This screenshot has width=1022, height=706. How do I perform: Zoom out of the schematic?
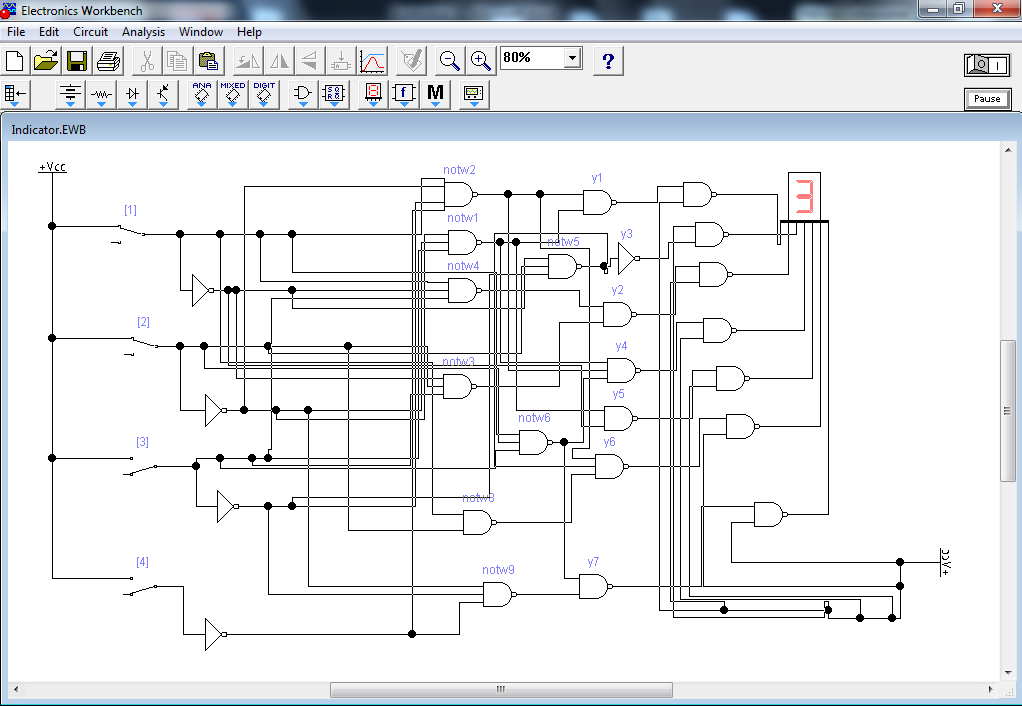pos(450,61)
